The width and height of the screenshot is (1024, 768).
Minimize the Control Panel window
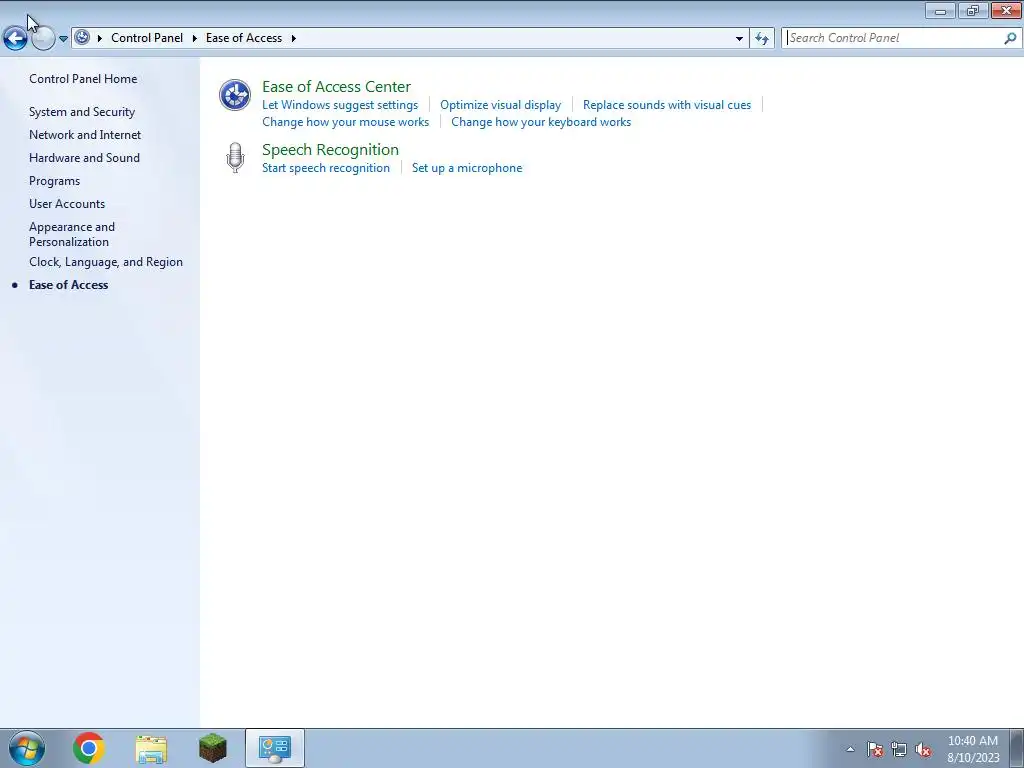point(940,10)
